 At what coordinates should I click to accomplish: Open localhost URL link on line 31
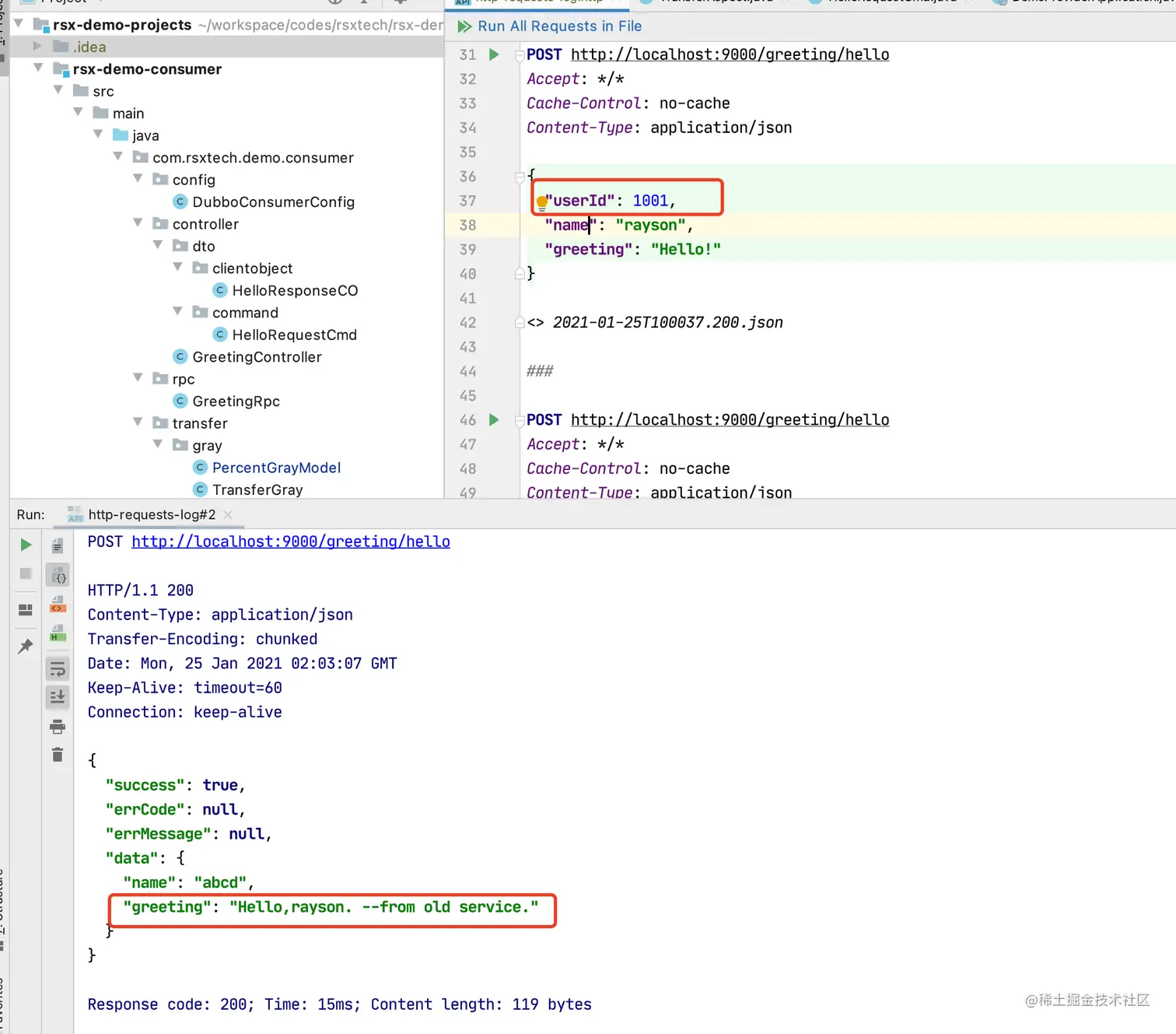[730, 54]
